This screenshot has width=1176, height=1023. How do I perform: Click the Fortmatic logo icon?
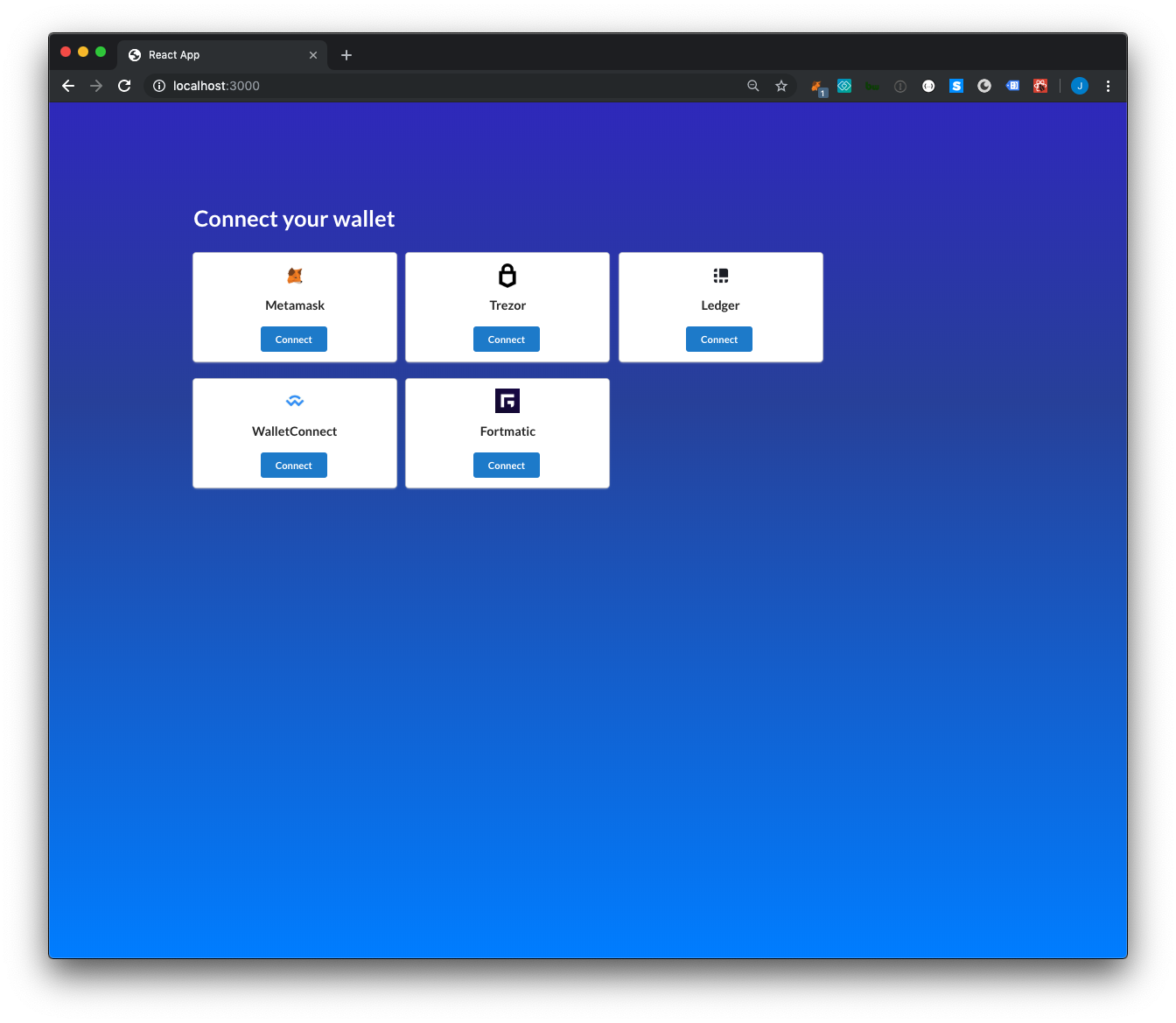(507, 401)
